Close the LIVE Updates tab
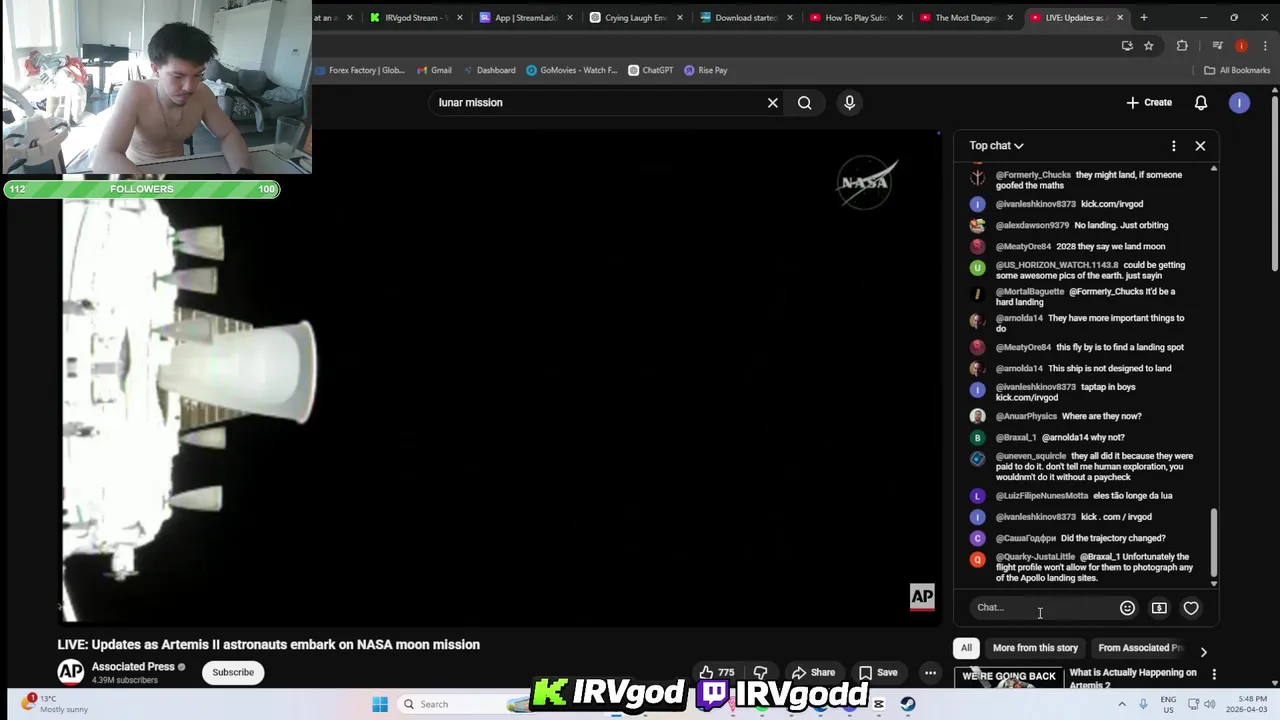 pyautogui.click(x=1120, y=17)
